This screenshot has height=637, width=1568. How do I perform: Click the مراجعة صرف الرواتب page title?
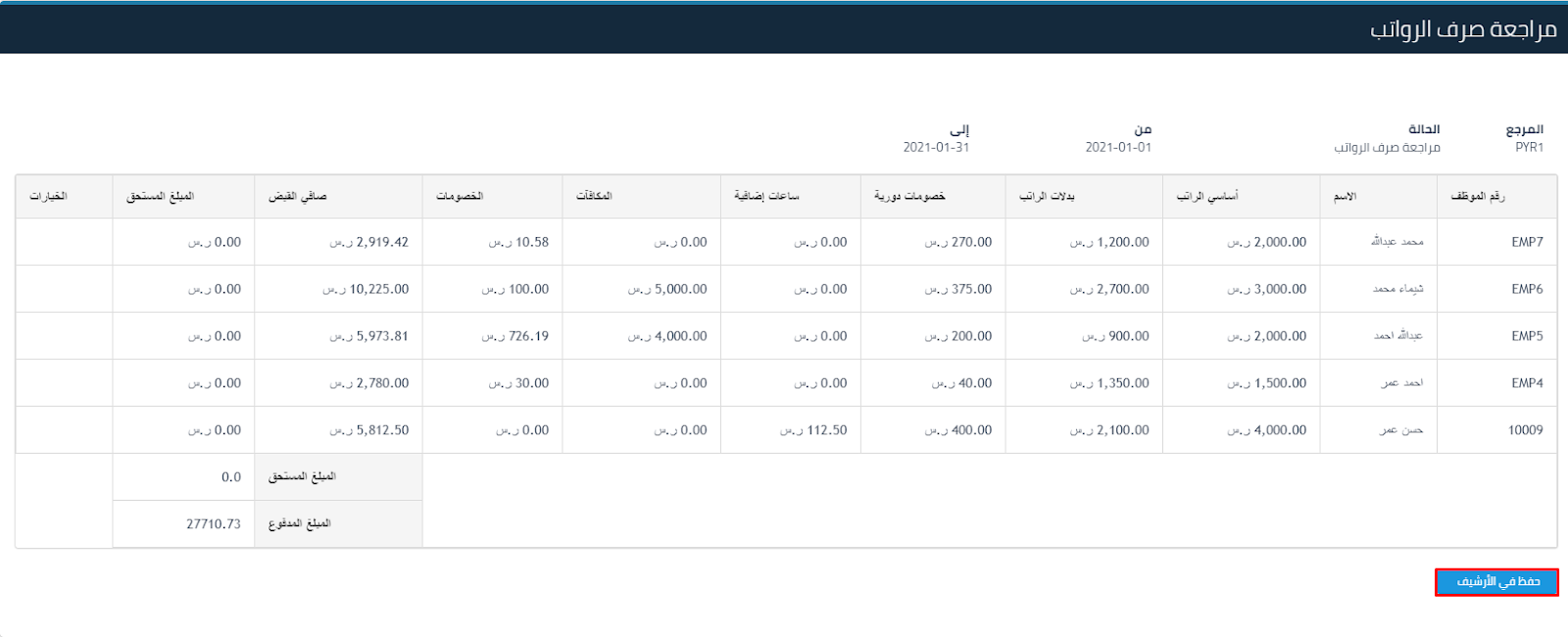1462,29
